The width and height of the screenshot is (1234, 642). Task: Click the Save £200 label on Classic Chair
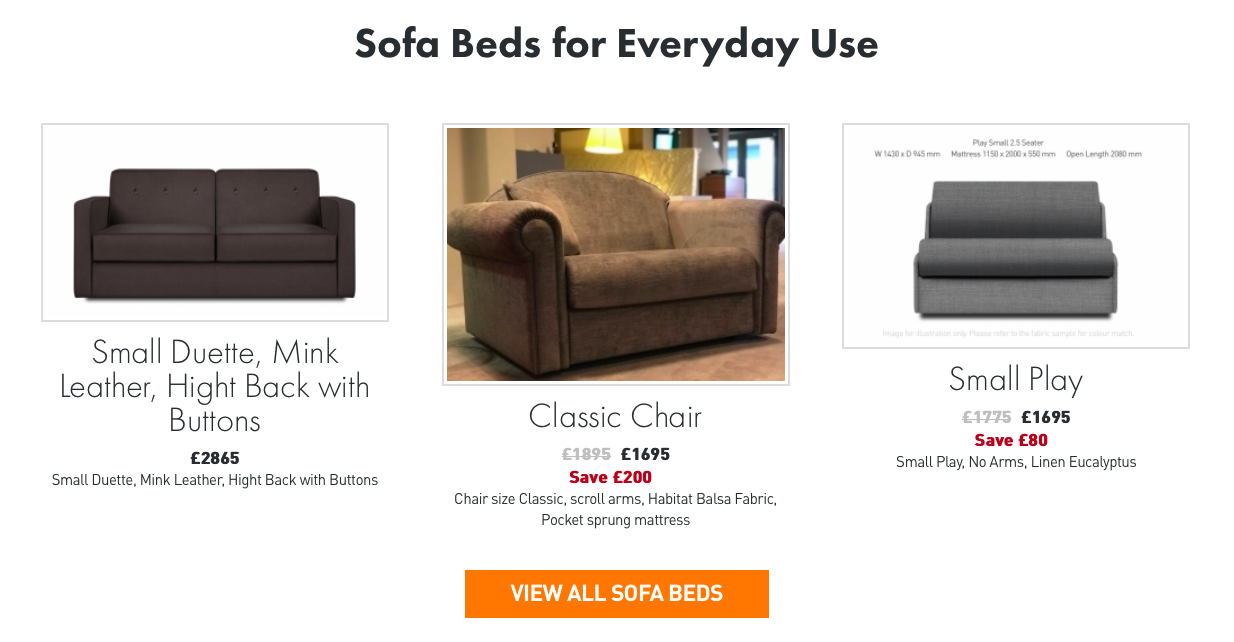click(x=610, y=477)
